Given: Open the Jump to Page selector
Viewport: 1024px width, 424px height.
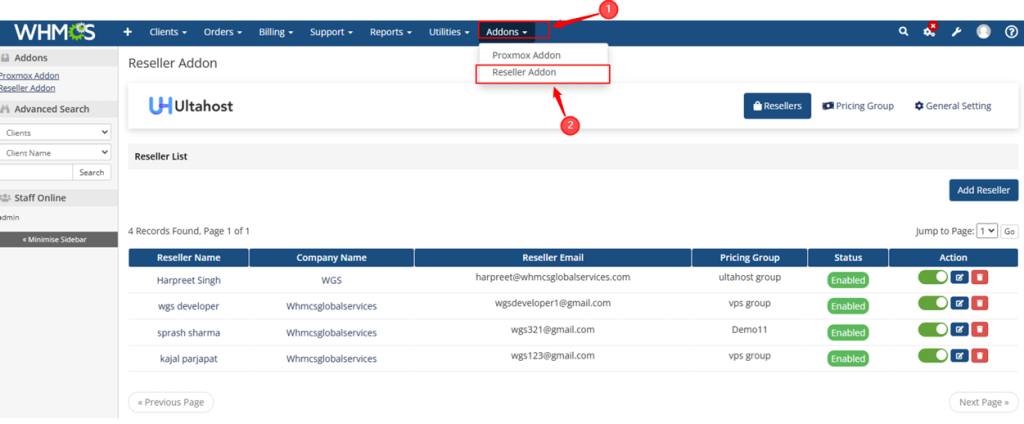Looking at the screenshot, I should click(x=987, y=231).
